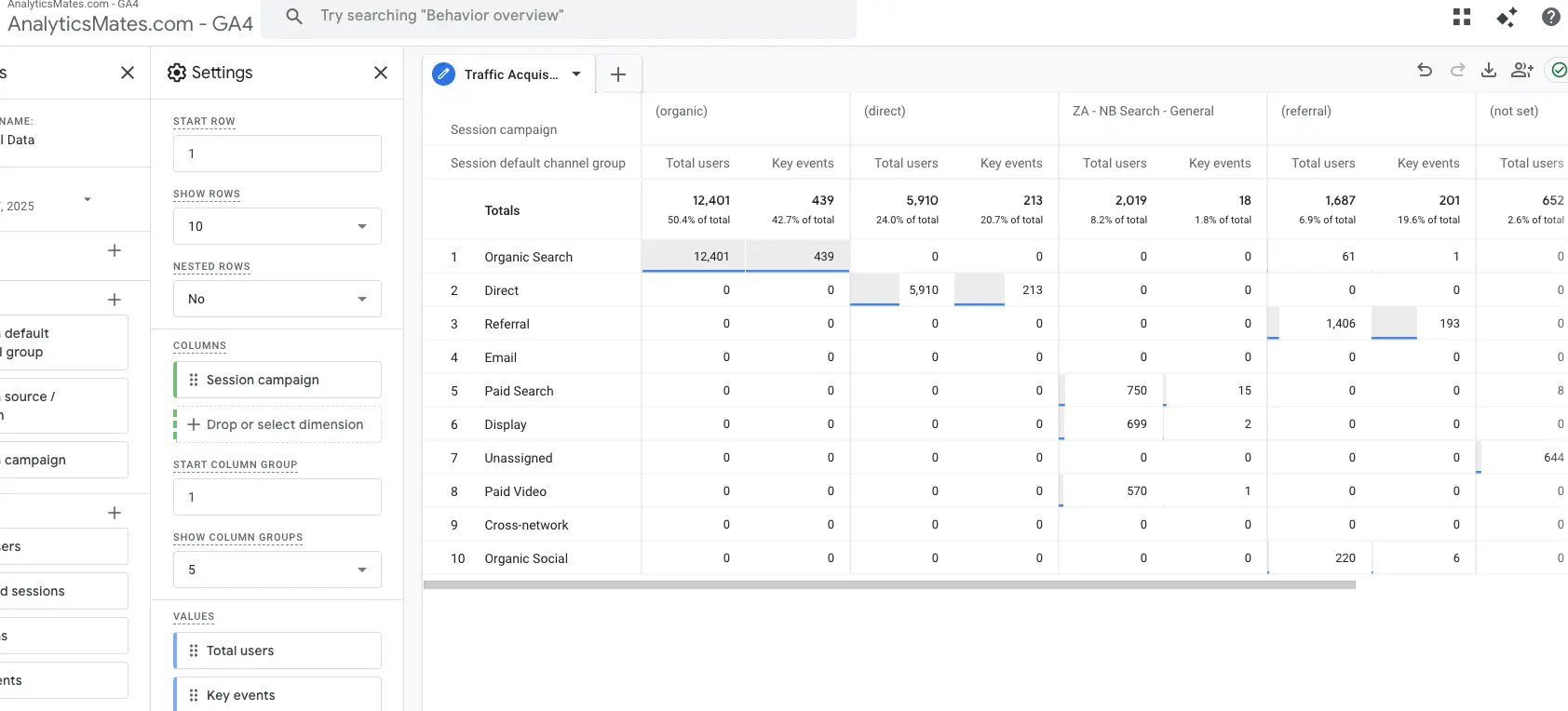The height and width of the screenshot is (711, 1568).
Task: Click the horizontal table scrollbar
Action: point(889,585)
